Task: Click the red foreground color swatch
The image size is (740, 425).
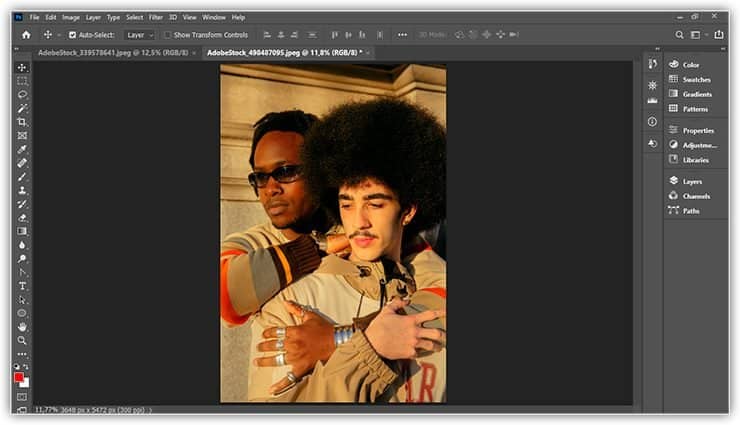Action: (19, 377)
